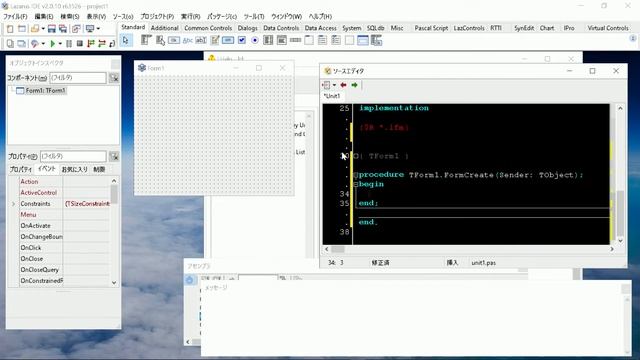Viewport: 640px width, 360px height.
Task: Click the Step Into icon
Action: pyautogui.click(x=91, y=43)
